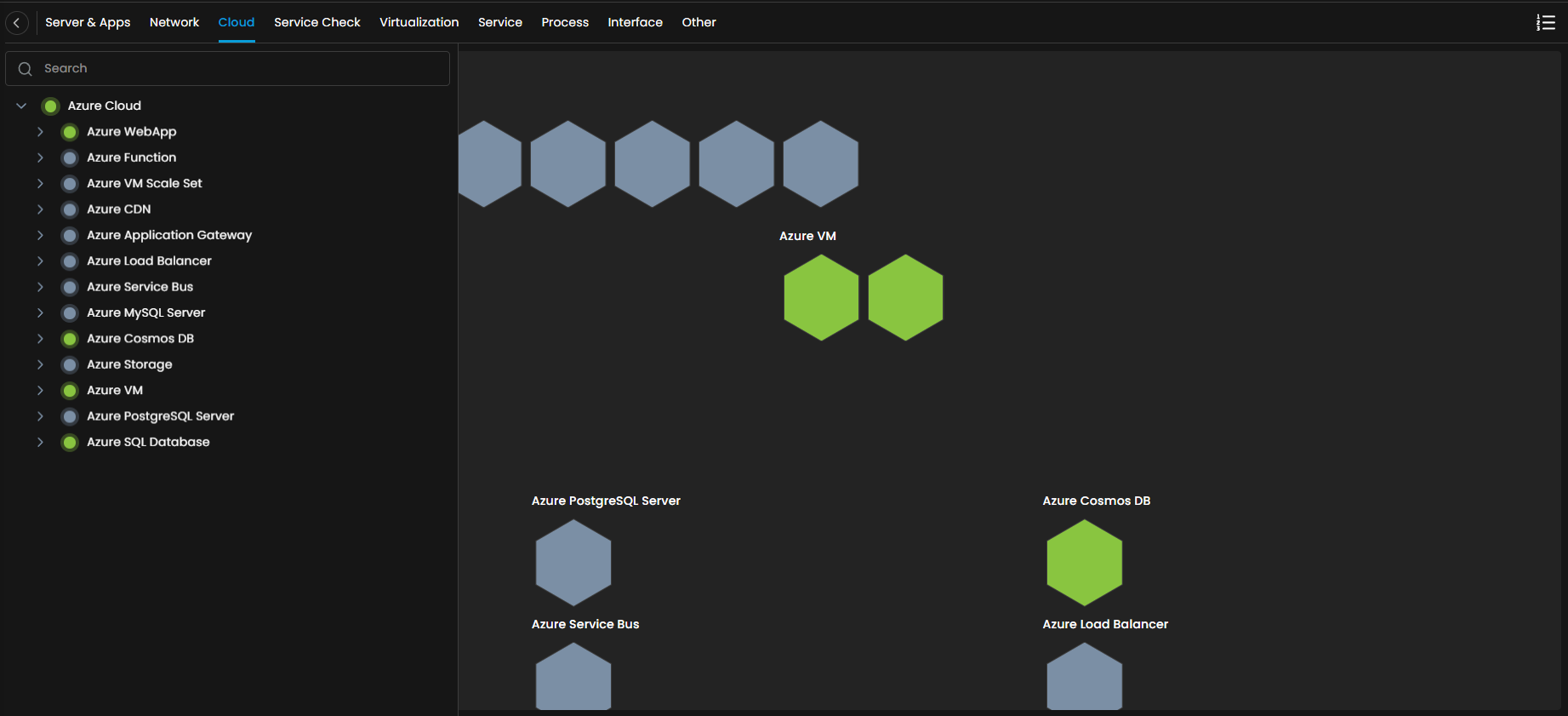The width and height of the screenshot is (1568, 716).
Task: Click the status dot for Azure Load Balancer in tree
Action: [x=71, y=261]
